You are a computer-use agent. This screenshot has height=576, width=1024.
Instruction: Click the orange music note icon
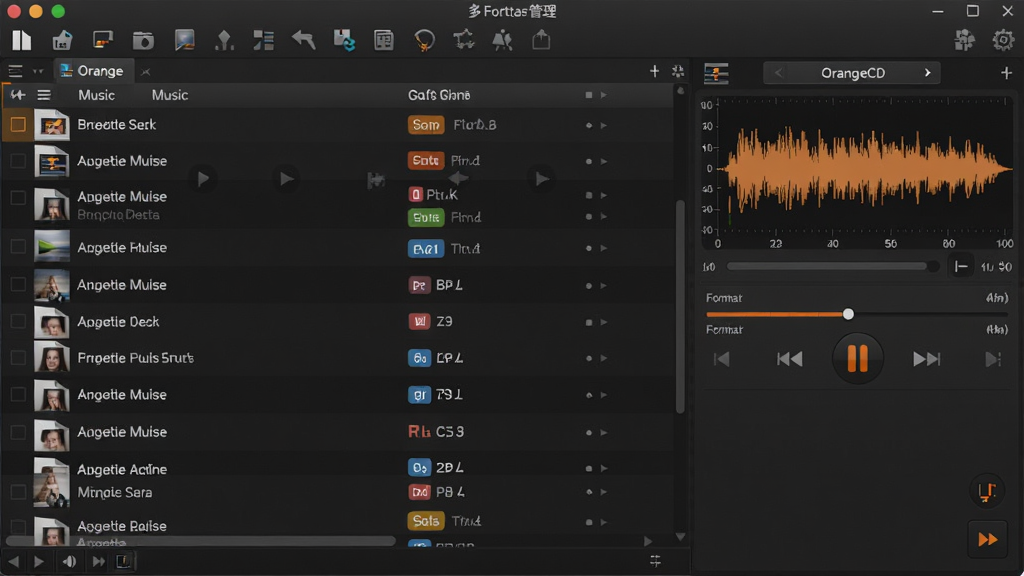(x=987, y=491)
